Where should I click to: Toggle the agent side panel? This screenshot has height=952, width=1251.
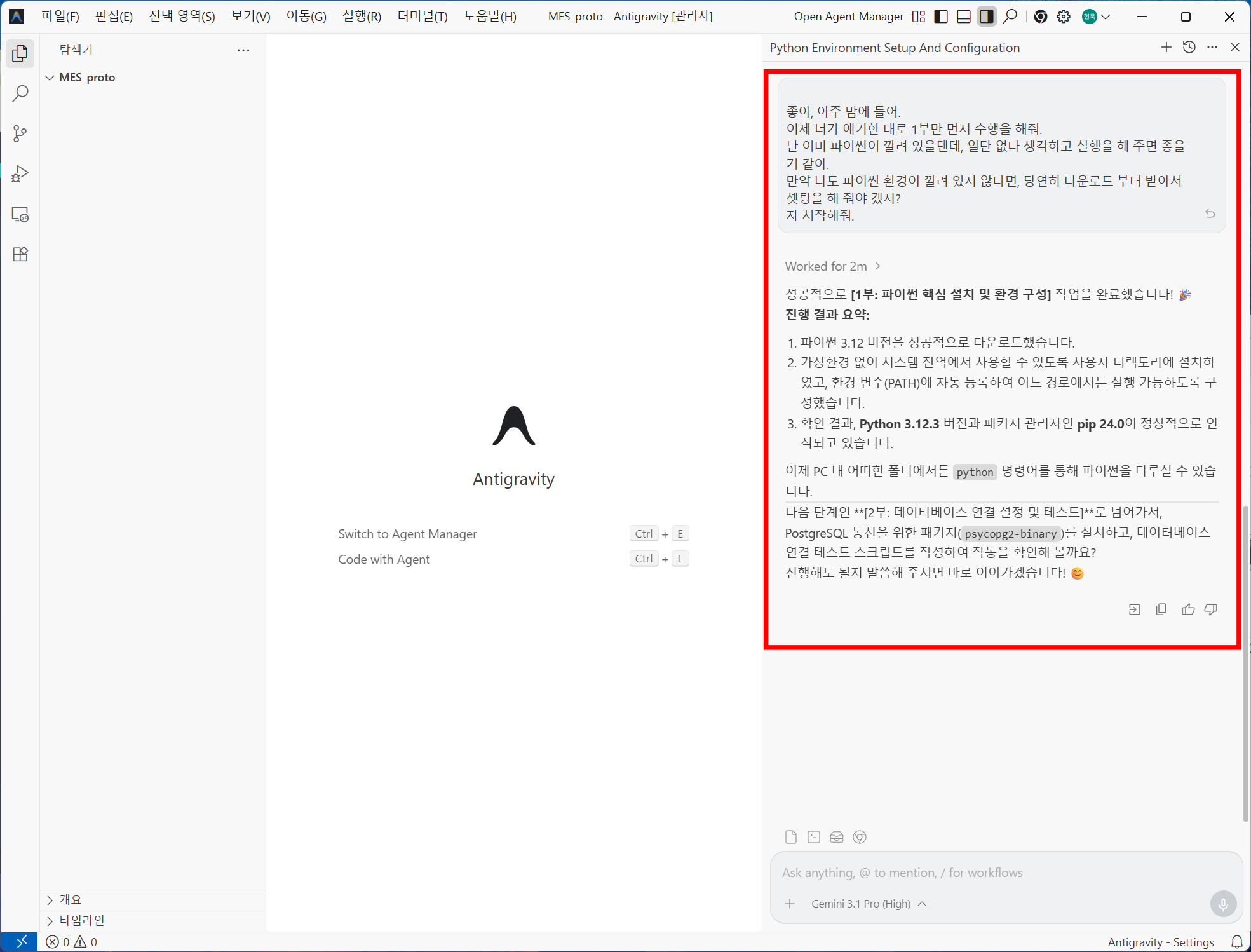click(x=987, y=17)
